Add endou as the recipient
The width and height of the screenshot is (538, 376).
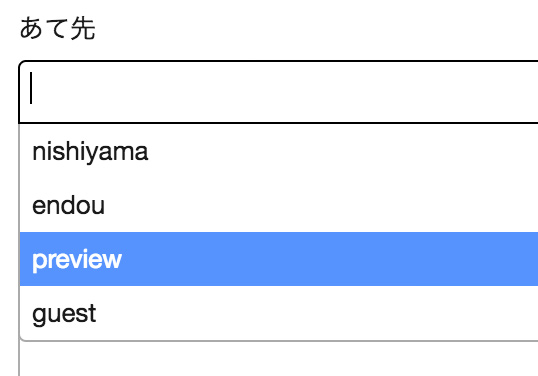click(279, 205)
